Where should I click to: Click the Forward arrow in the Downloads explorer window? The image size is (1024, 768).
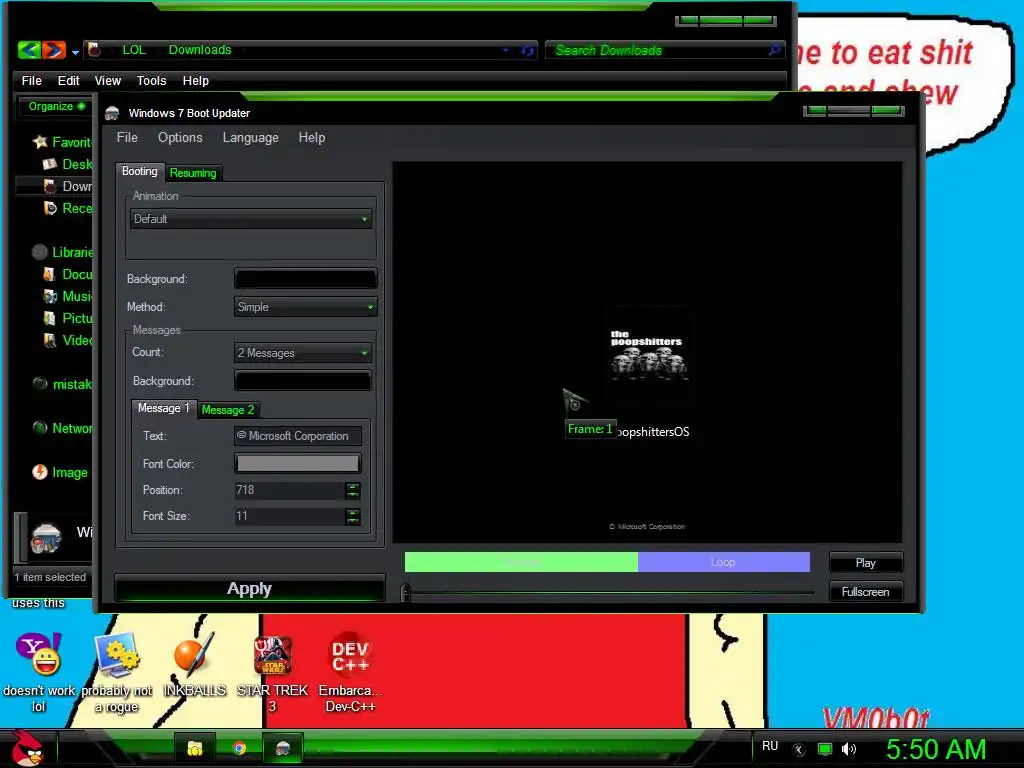[54, 50]
